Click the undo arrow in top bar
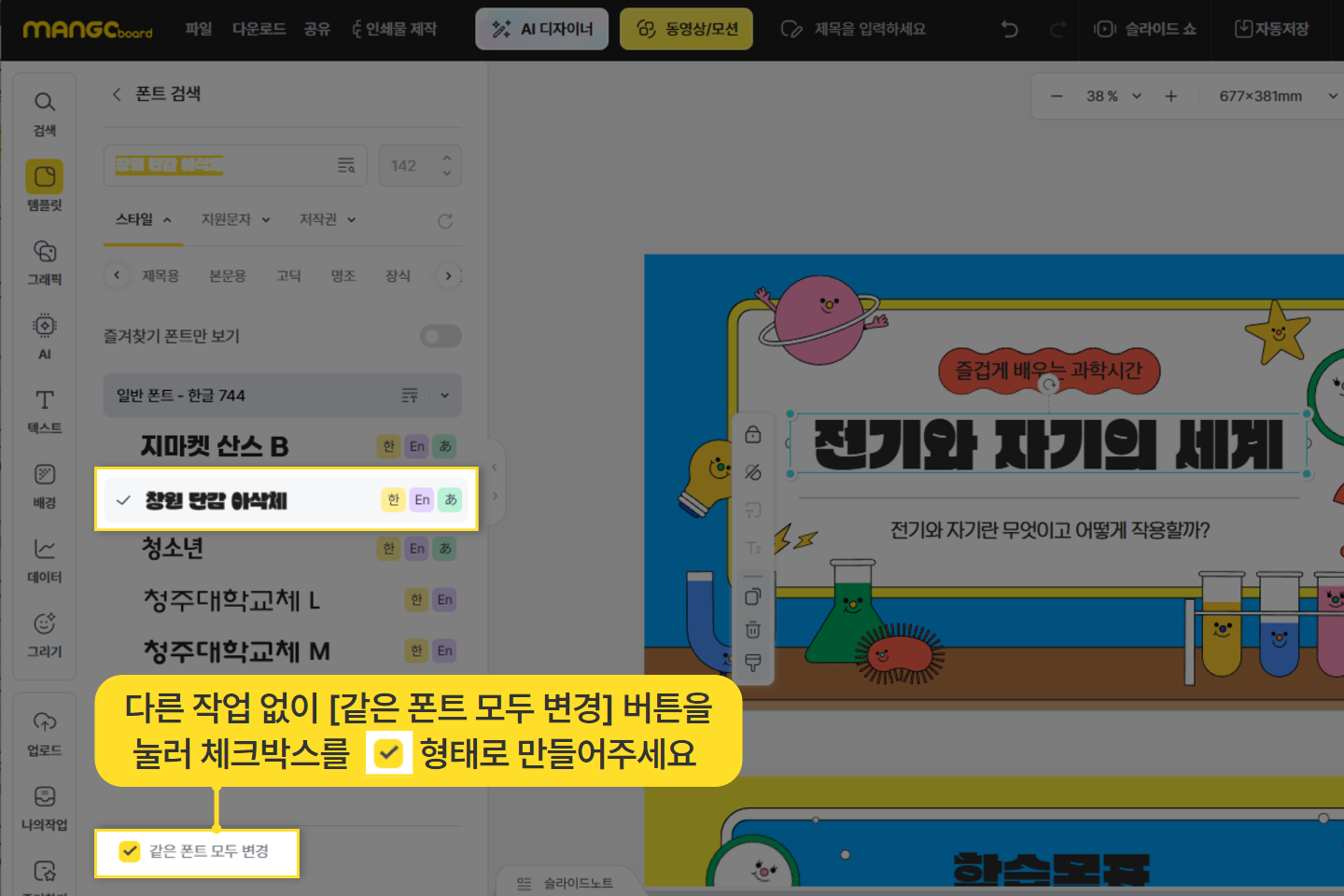The width and height of the screenshot is (1344, 896). (x=1010, y=29)
